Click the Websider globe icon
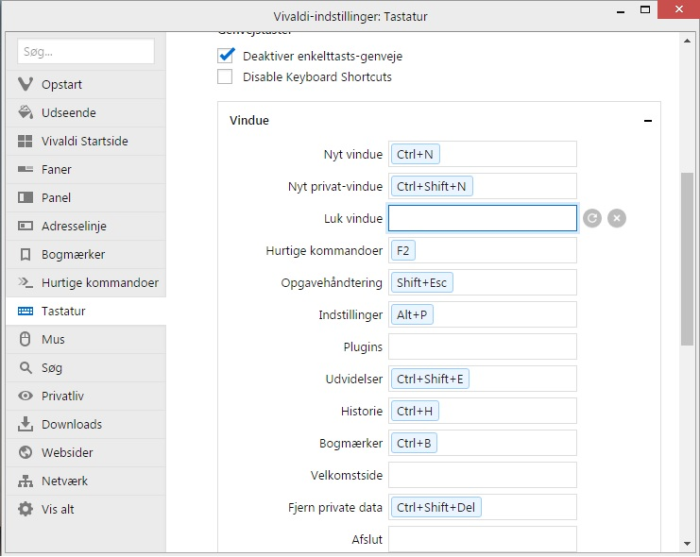Image resolution: width=700 pixels, height=557 pixels. click(x=25, y=453)
